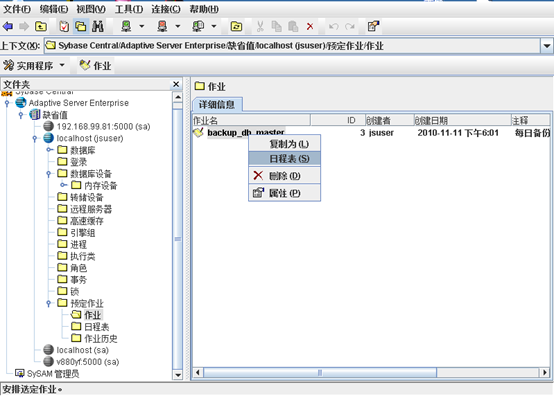Screen dimensions: 554x396
Task: Open the 文件 menu
Action: pos(17,9)
